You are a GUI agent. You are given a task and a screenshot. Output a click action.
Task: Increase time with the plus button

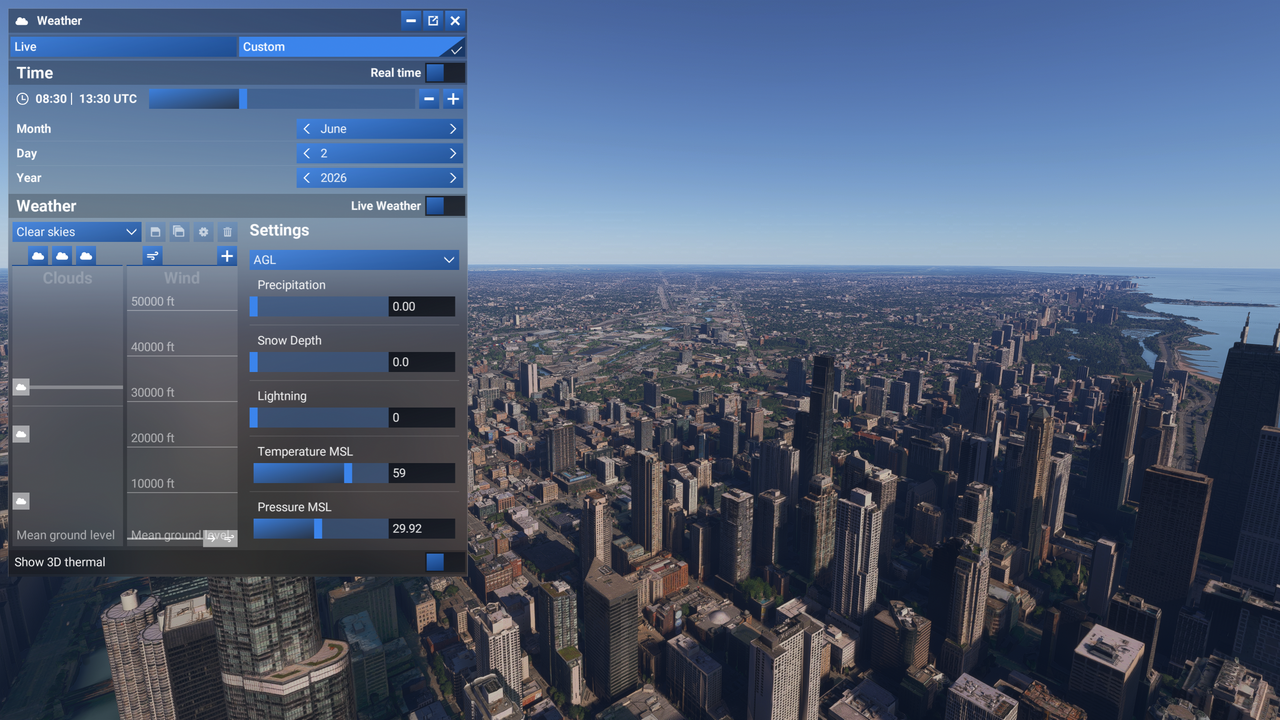pos(453,99)
